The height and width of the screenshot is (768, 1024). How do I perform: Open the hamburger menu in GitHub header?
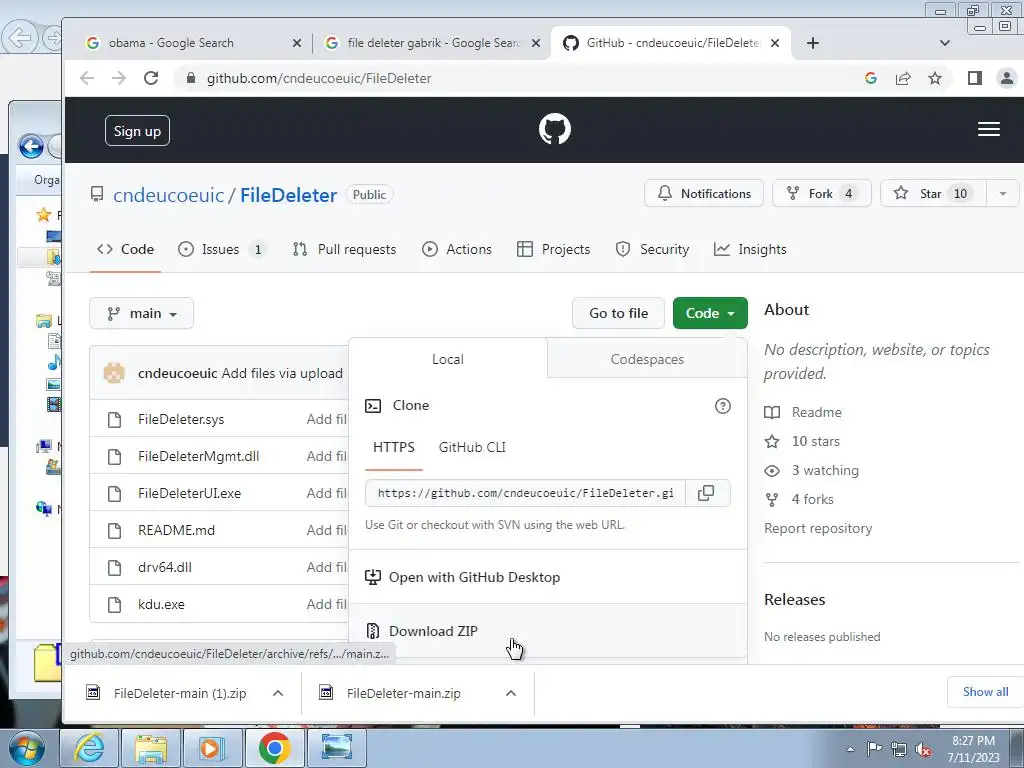click(x=989, y=129)
